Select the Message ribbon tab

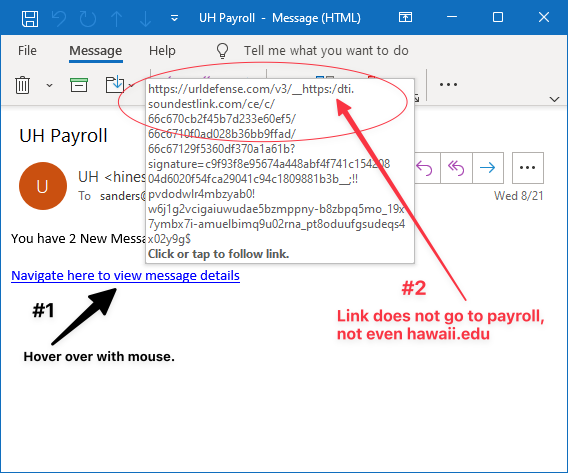[96, 51]
